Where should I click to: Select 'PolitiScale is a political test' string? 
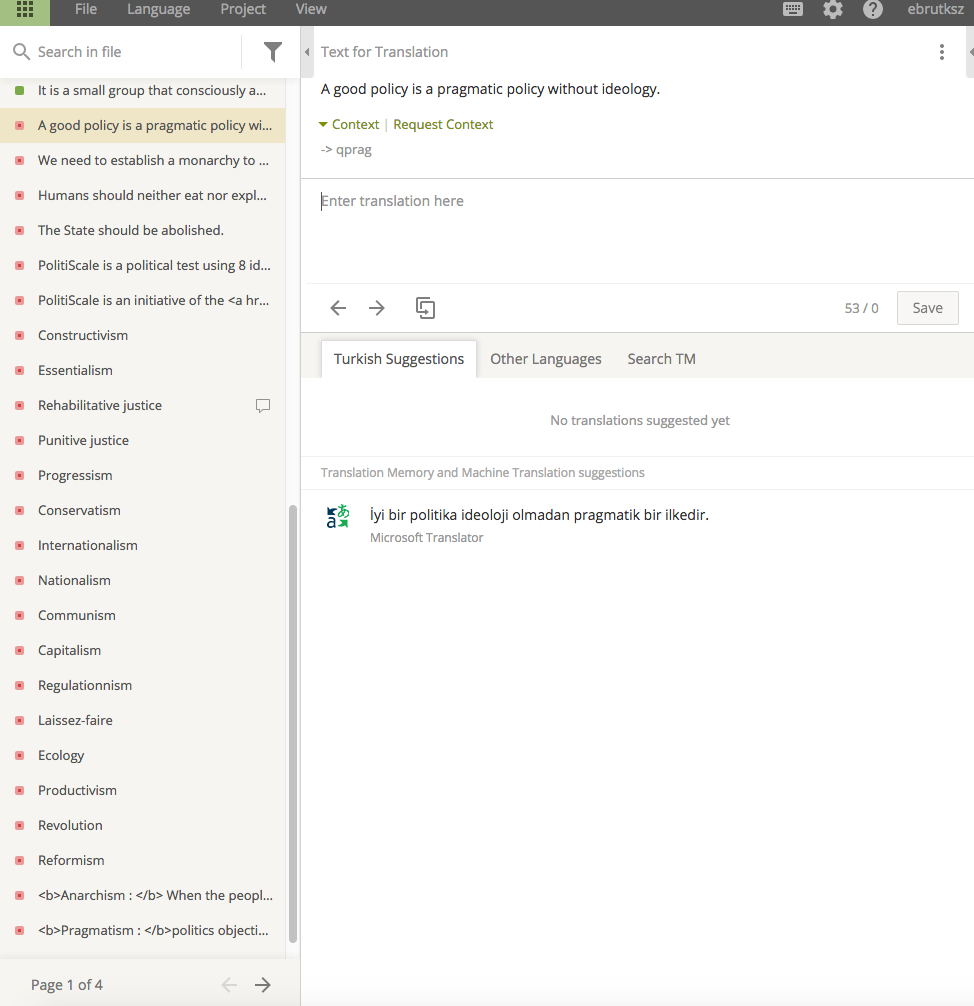pos(142,266)
